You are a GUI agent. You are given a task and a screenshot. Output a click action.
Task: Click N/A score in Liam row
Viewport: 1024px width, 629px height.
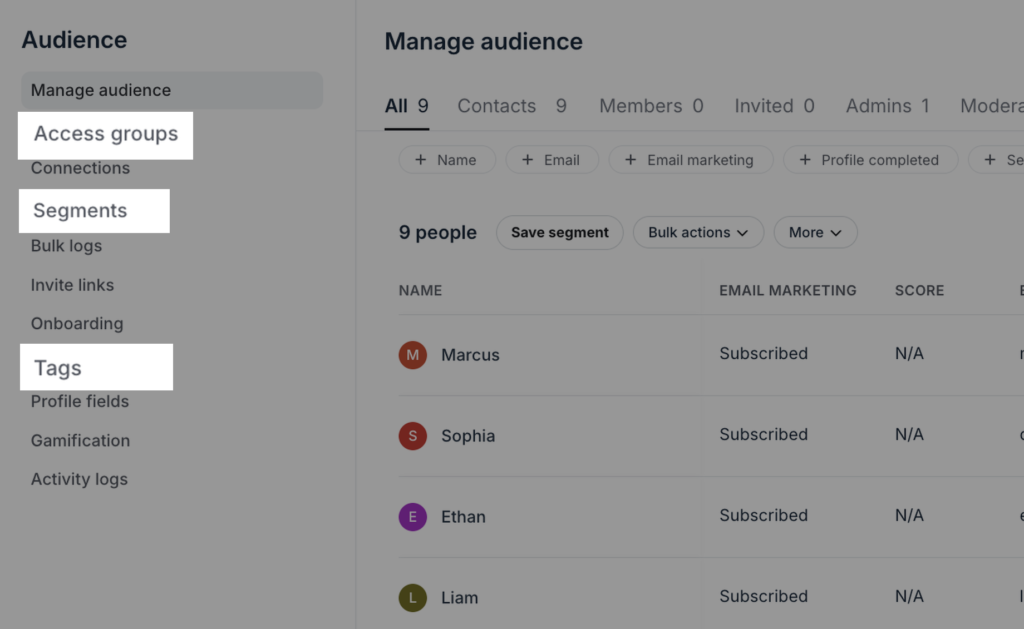point(909,596)
